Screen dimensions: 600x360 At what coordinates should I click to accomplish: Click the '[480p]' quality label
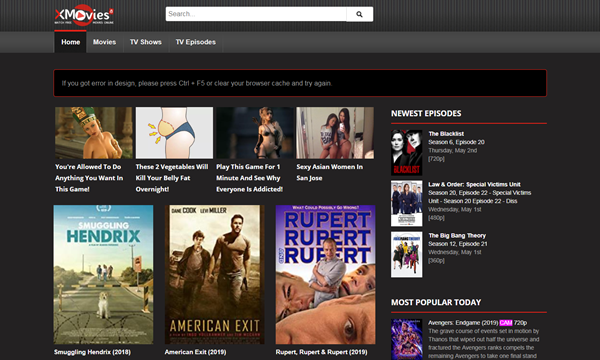pos(436,218)
